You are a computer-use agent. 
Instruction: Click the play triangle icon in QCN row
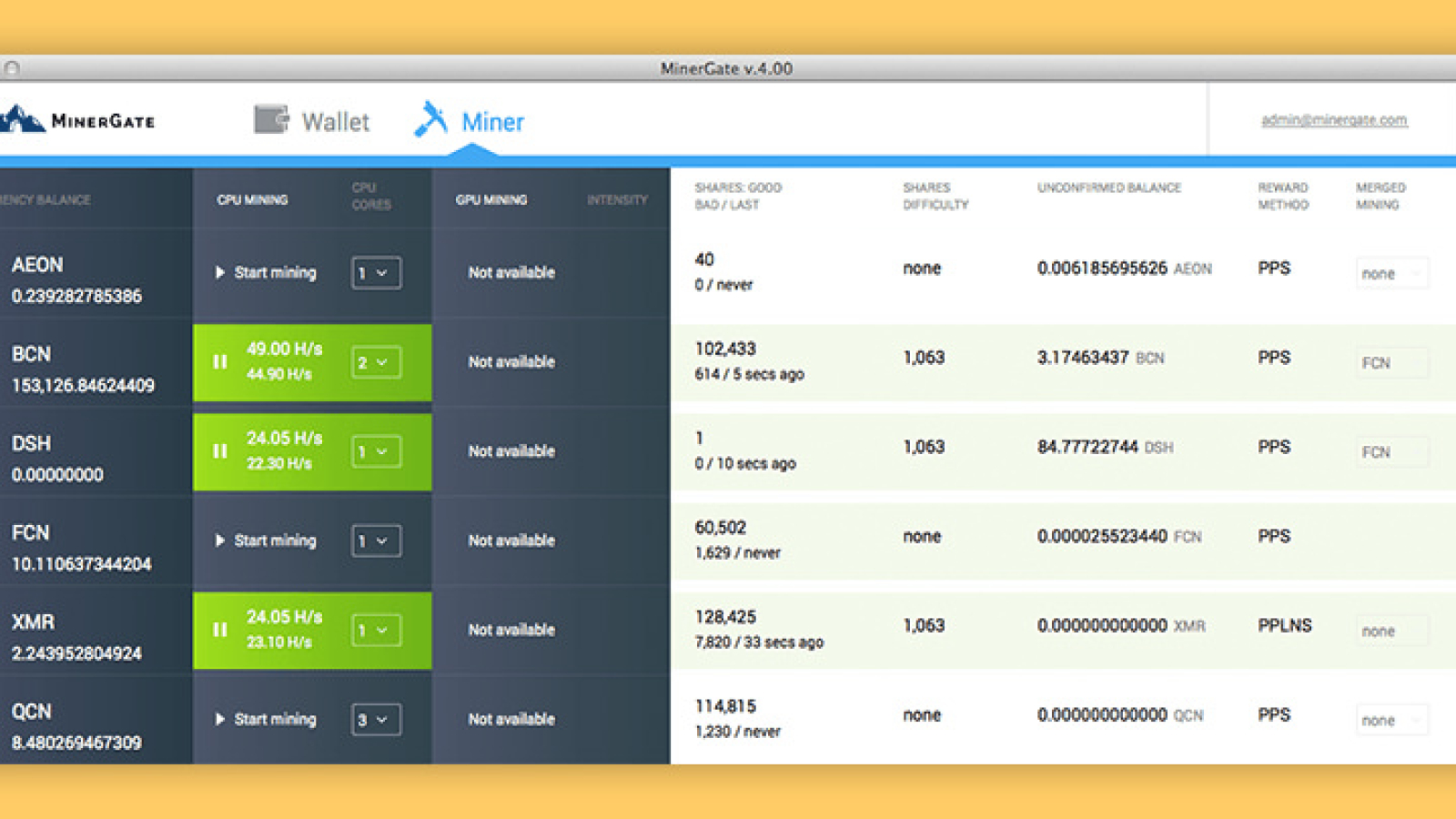219,719
